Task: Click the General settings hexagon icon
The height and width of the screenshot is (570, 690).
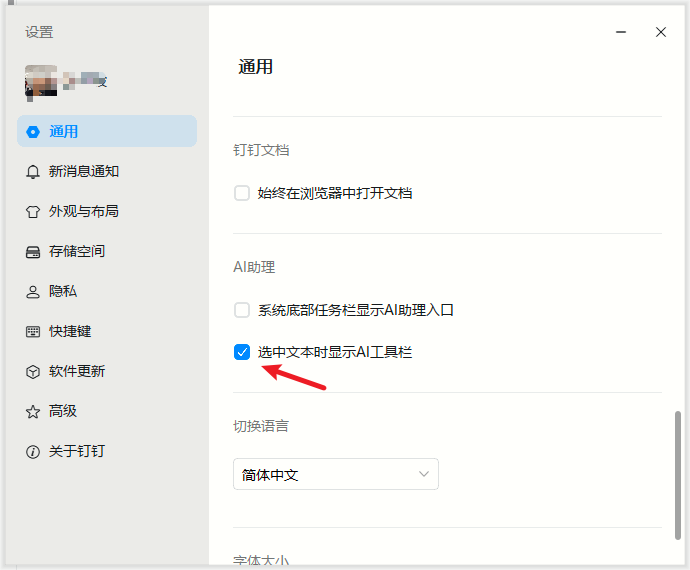Action: tap(33, 131)
